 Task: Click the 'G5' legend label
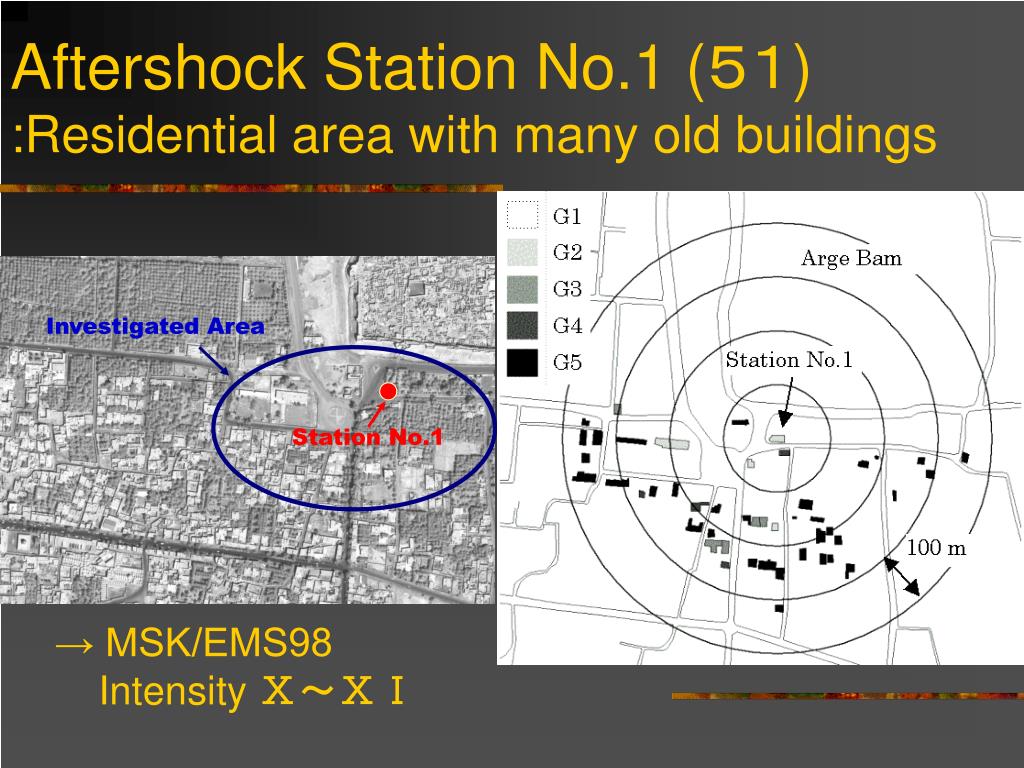coord(567,362)
